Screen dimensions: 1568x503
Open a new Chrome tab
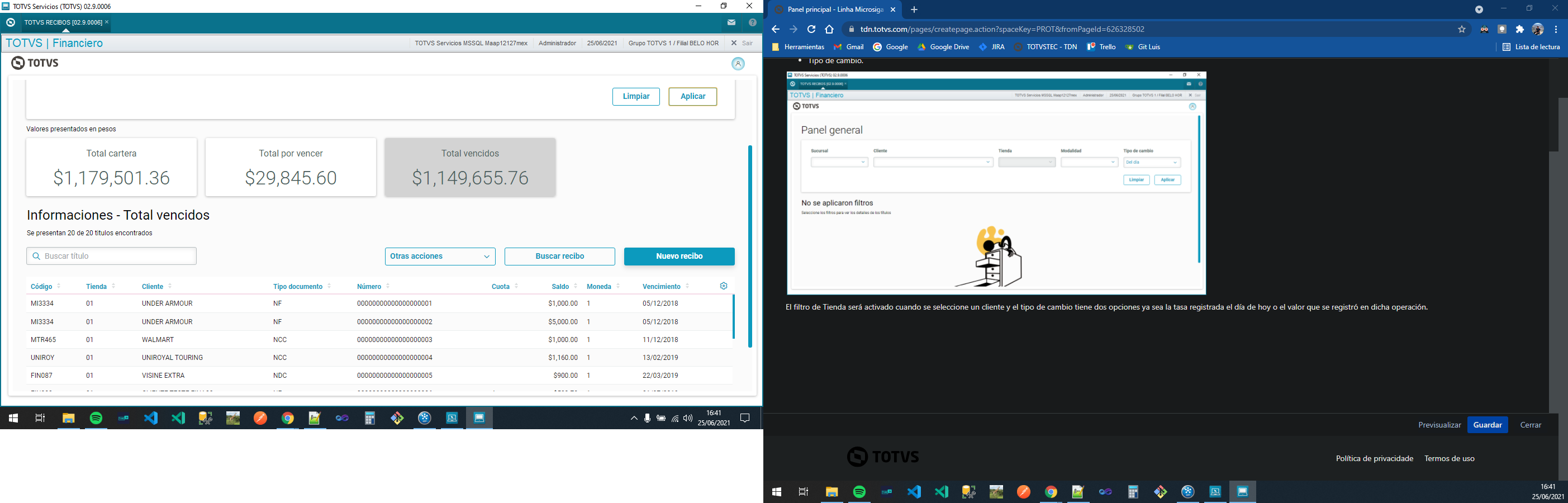click(x=914, y=10)
